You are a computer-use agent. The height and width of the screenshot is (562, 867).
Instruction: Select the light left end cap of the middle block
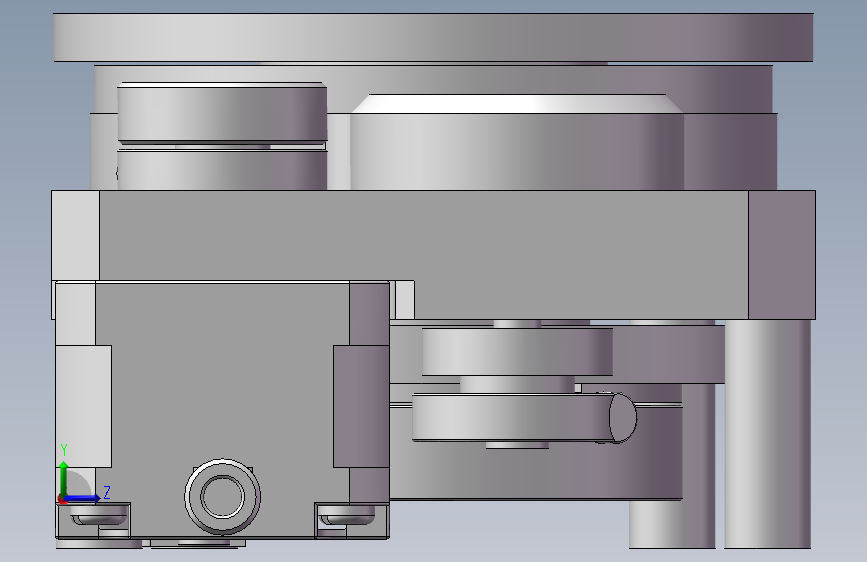pyautogui.click(x=76, y=235)
